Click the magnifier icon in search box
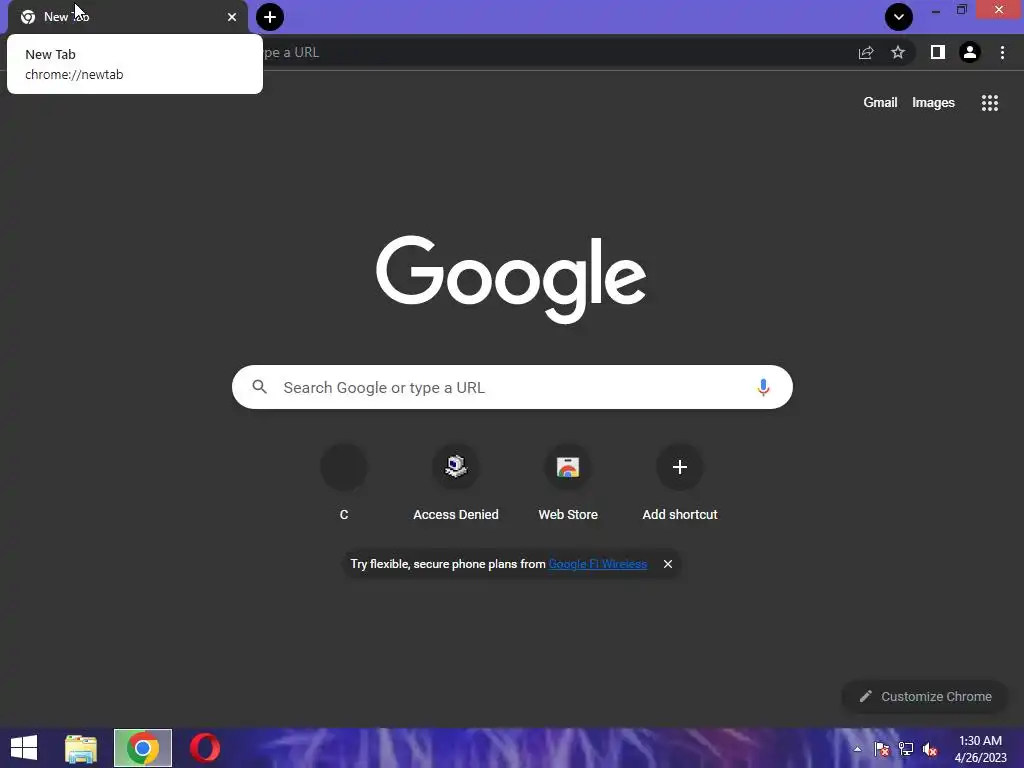 (x=259, y=387)
